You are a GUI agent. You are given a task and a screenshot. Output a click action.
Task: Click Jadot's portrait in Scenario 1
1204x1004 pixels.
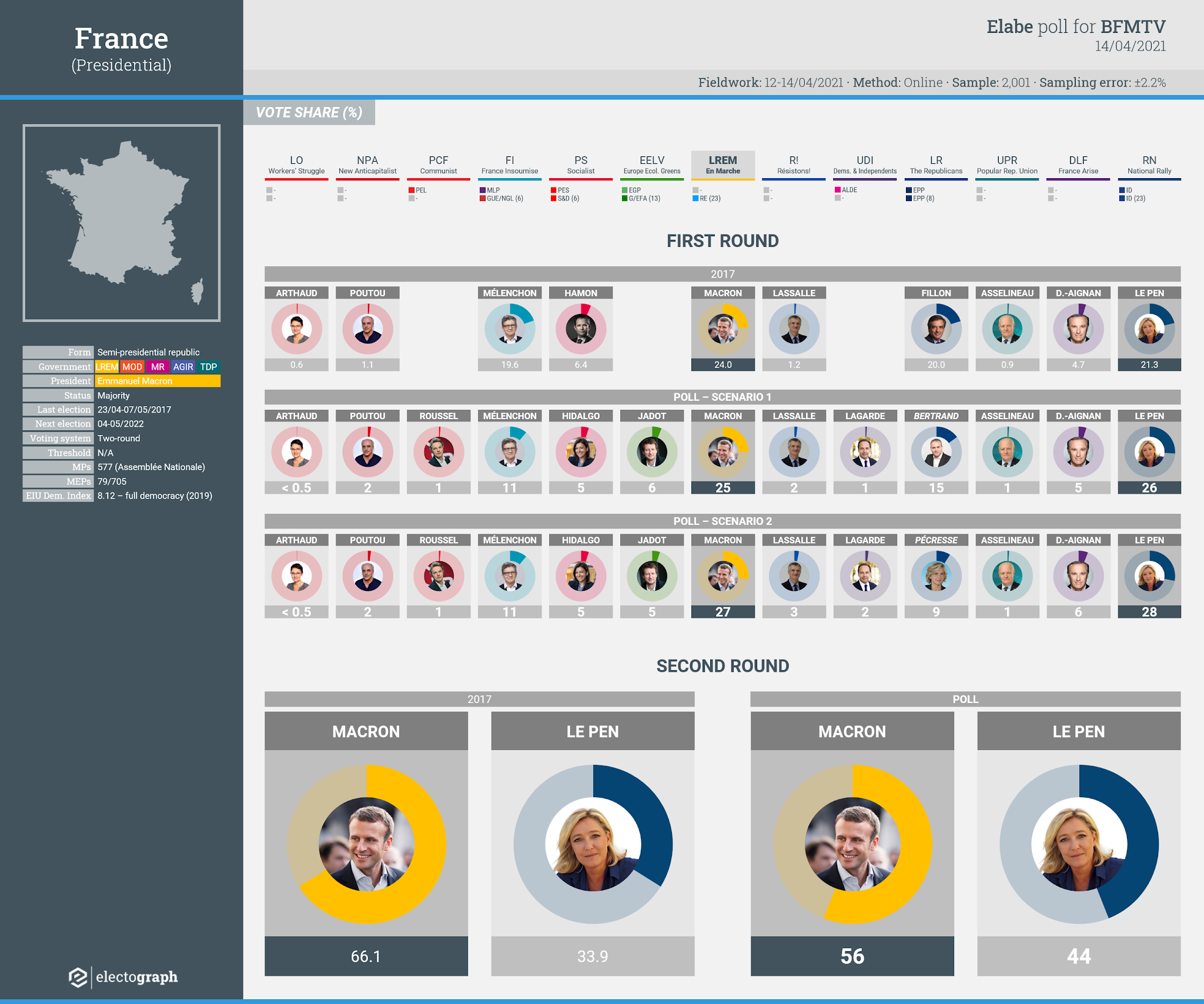click(651, 452)
